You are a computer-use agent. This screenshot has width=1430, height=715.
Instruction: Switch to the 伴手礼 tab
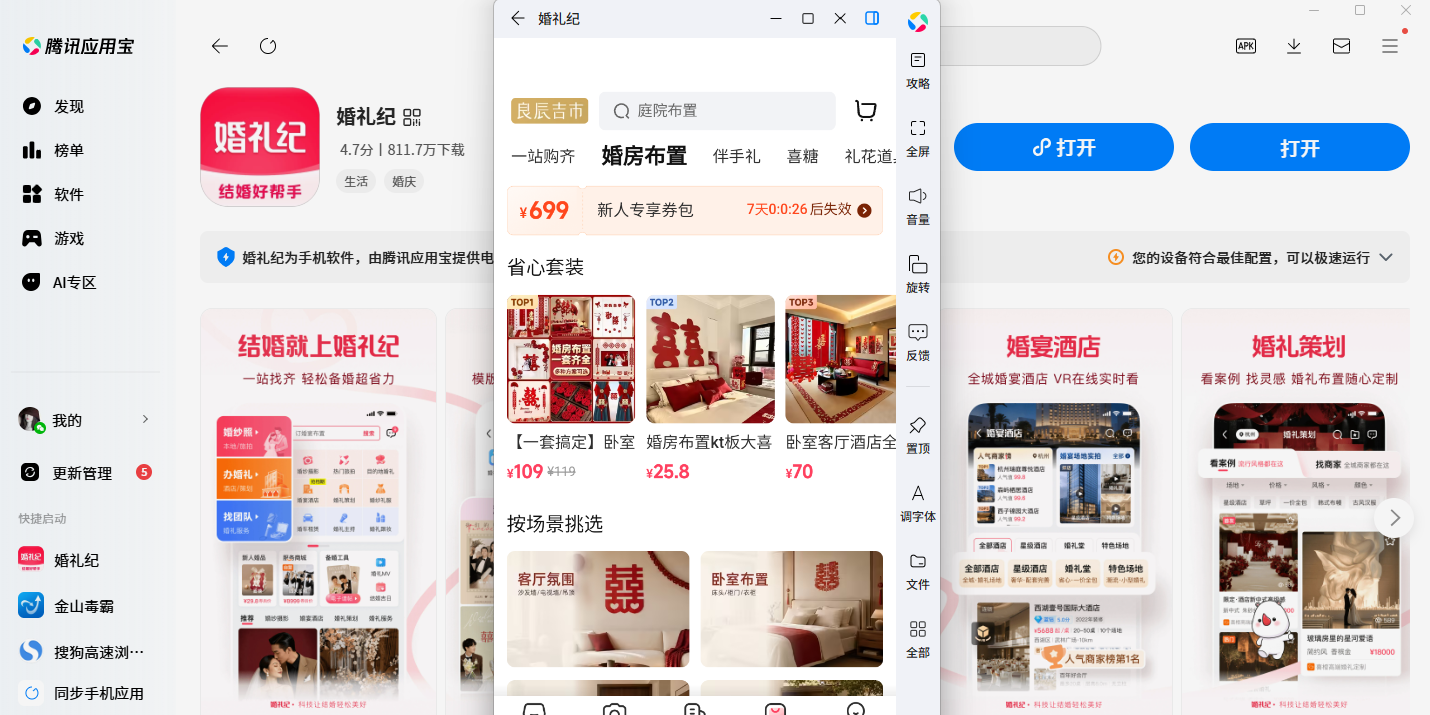[x=737, y=156]
